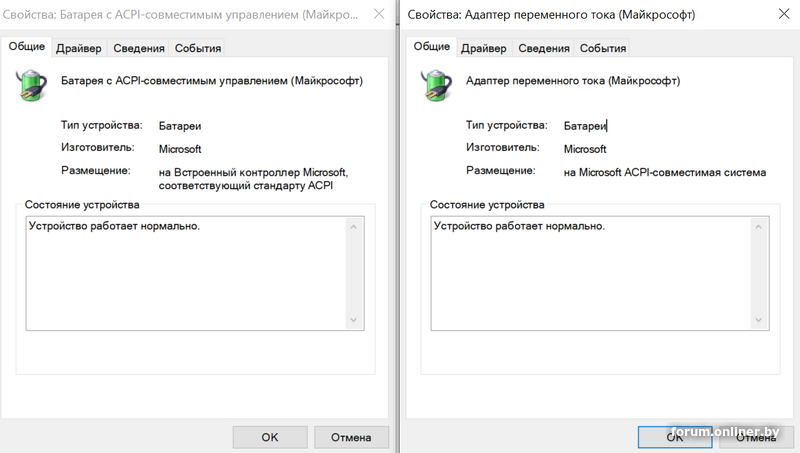Viewport: 800px width, 453px height.
Task: Switch to Сведения tab in battery properties
Action: pyautogui.click(x=139, y=48)
